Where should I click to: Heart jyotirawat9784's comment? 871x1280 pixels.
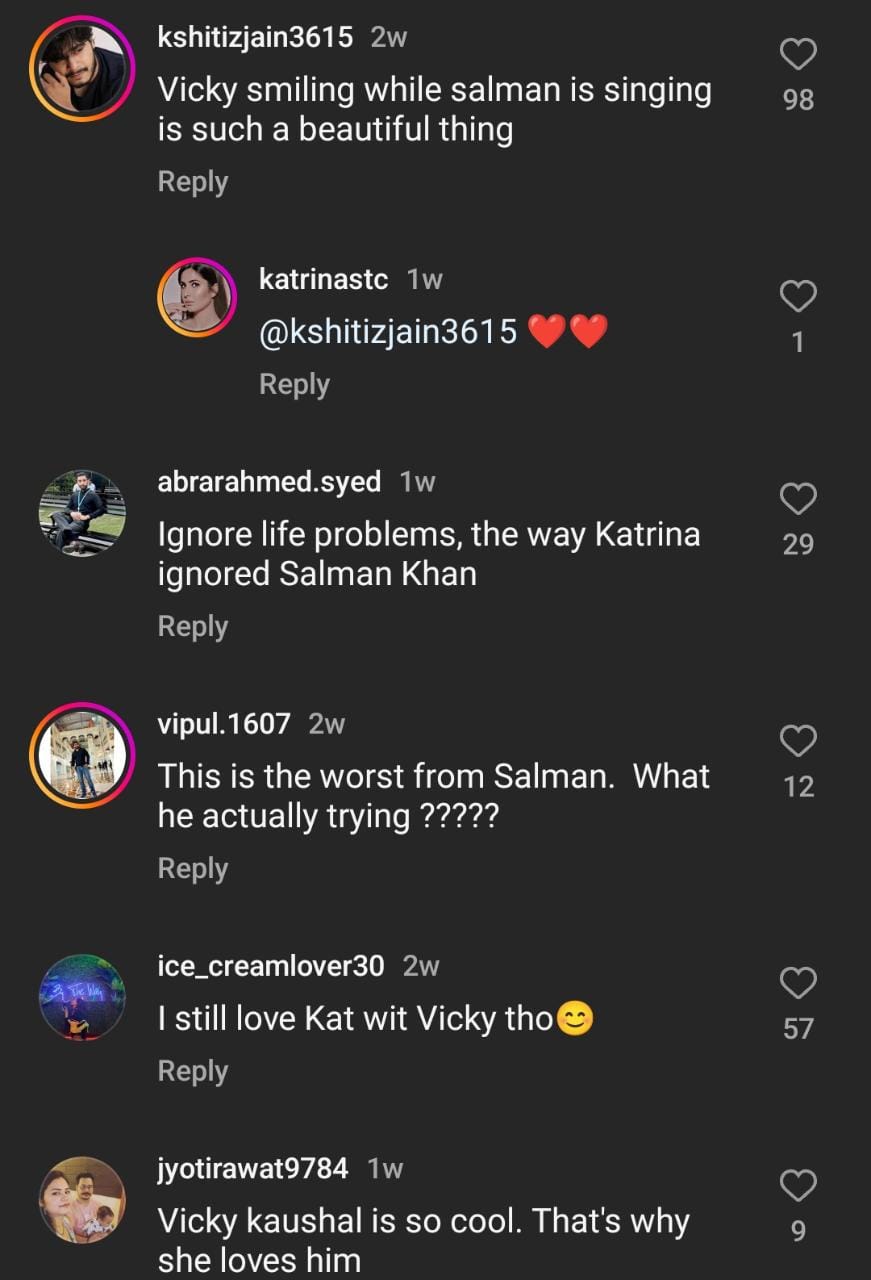coord(798,1186)
